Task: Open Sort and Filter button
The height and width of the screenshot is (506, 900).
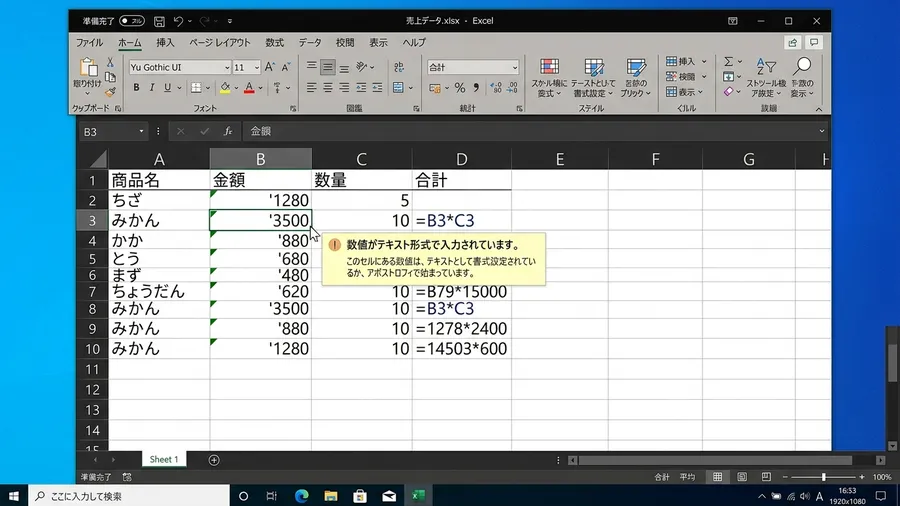Action: 766,77
